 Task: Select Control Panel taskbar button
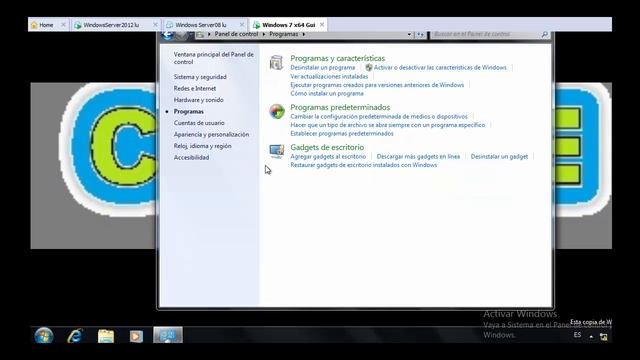(168, 335)
